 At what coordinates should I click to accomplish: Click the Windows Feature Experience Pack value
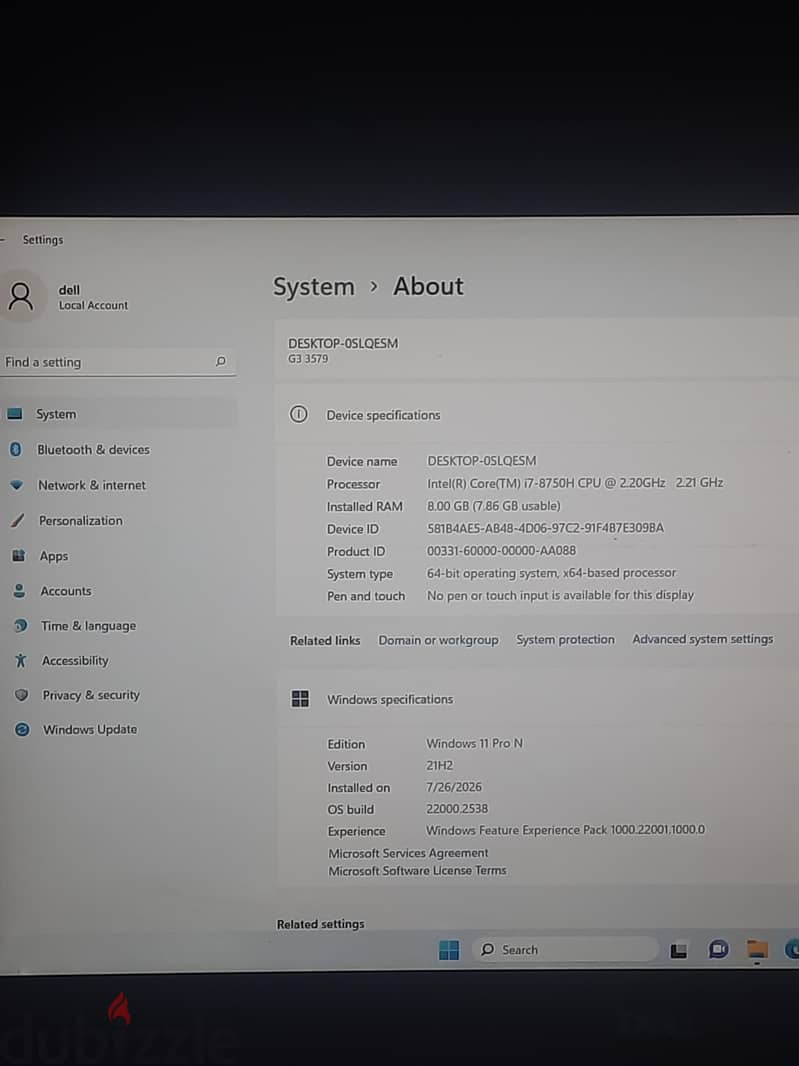pyautogui.click(x=565, y=829)
